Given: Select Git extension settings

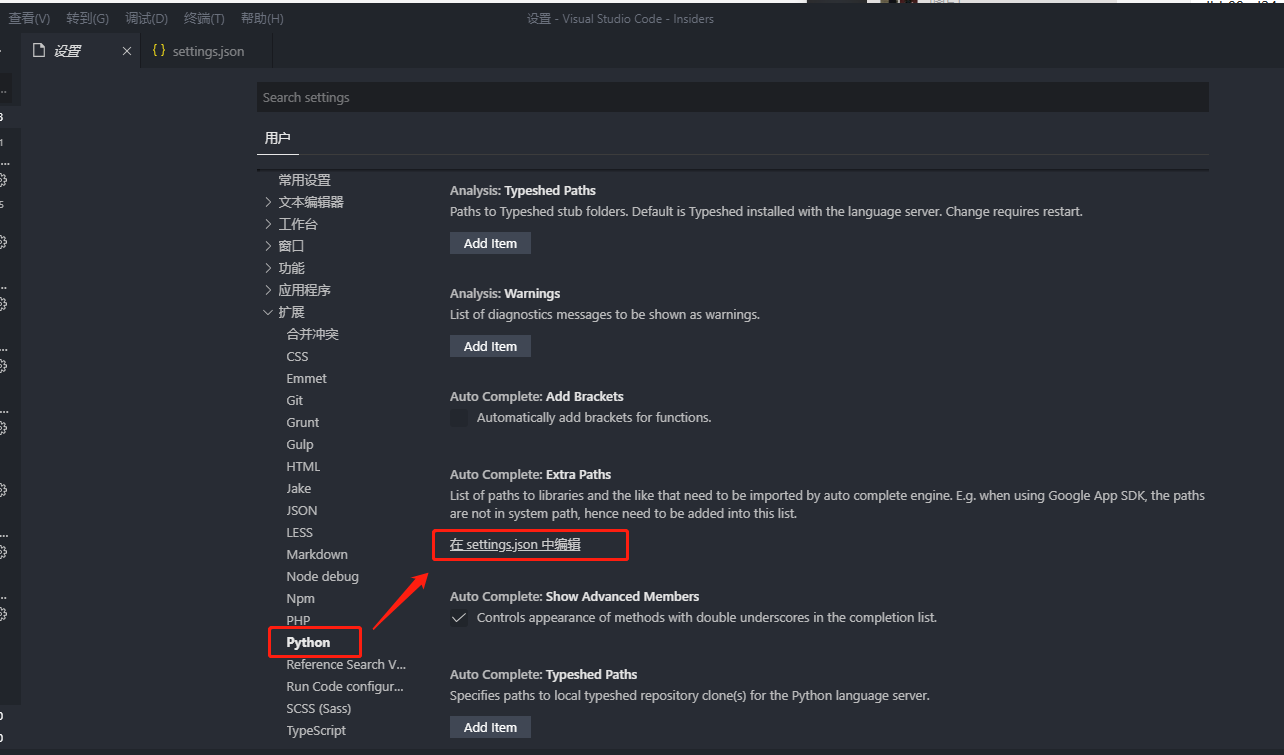Looking at the screenshot, I should pos(294,400).
